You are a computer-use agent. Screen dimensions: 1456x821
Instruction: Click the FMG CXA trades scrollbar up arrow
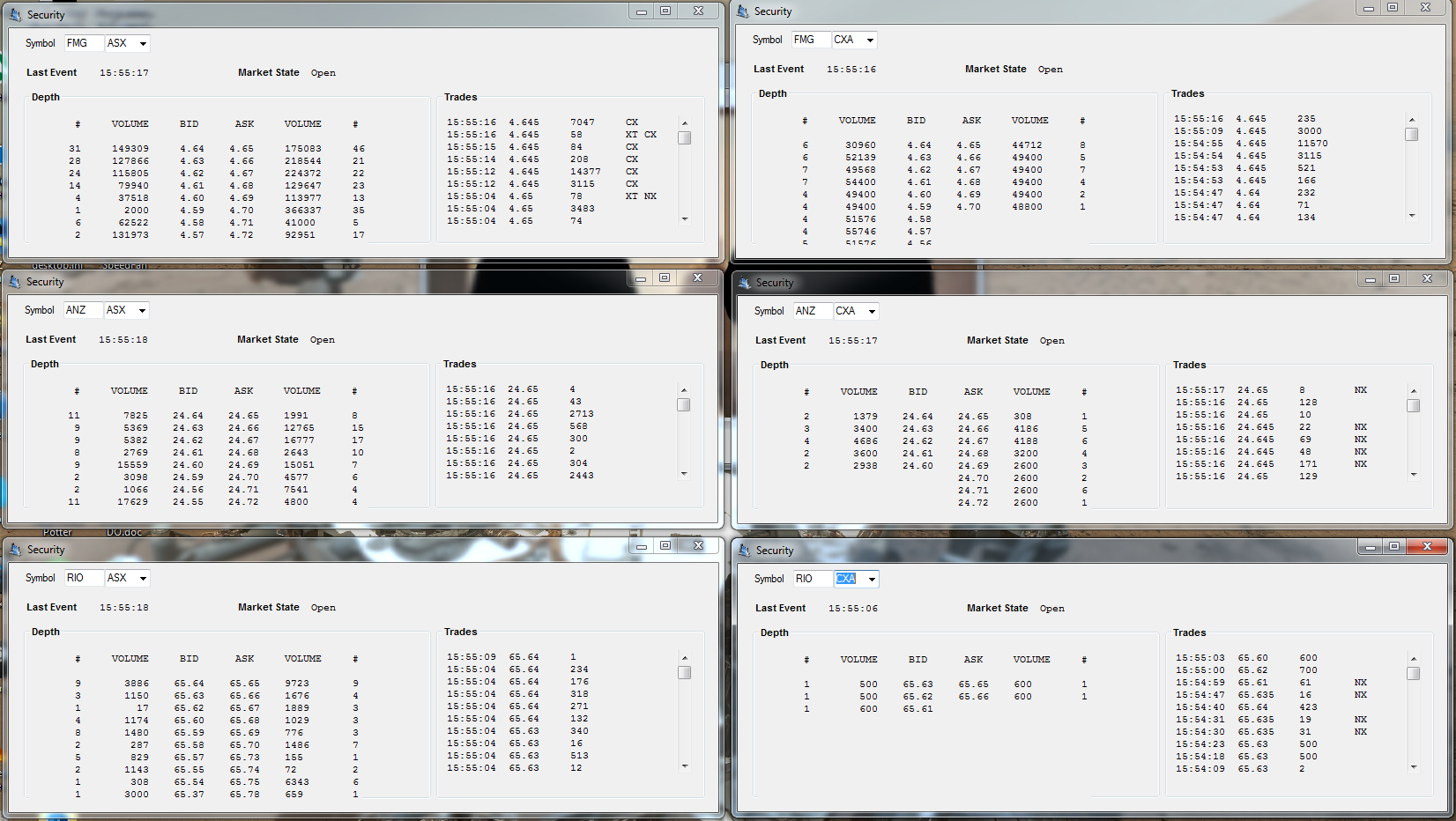tap(1412, 120)
